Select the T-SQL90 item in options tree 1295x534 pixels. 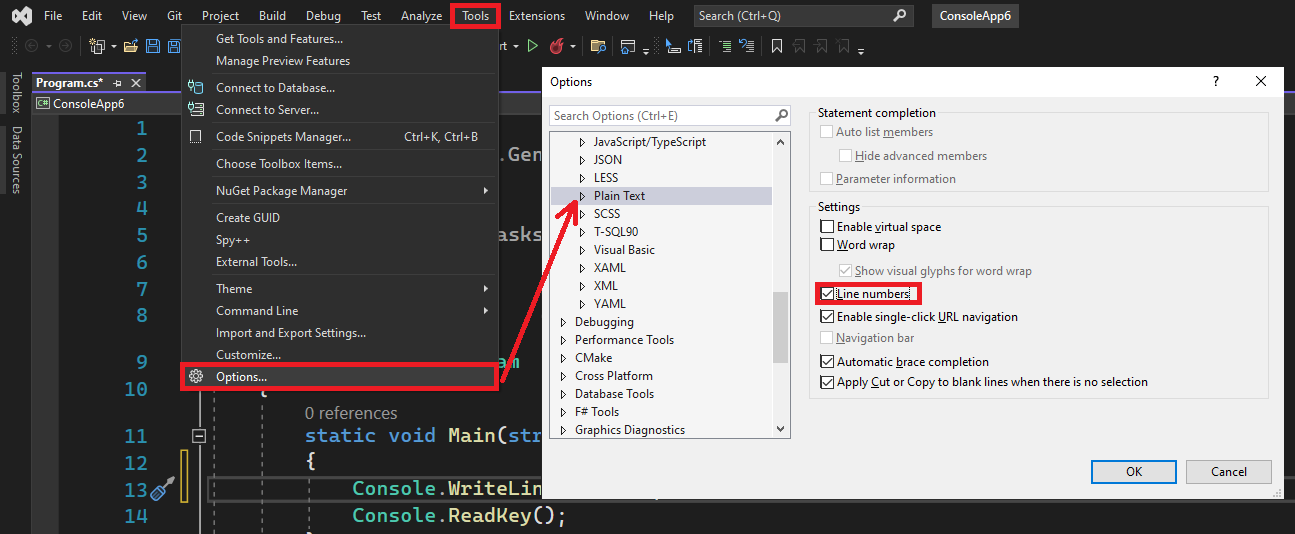point(616,232)
